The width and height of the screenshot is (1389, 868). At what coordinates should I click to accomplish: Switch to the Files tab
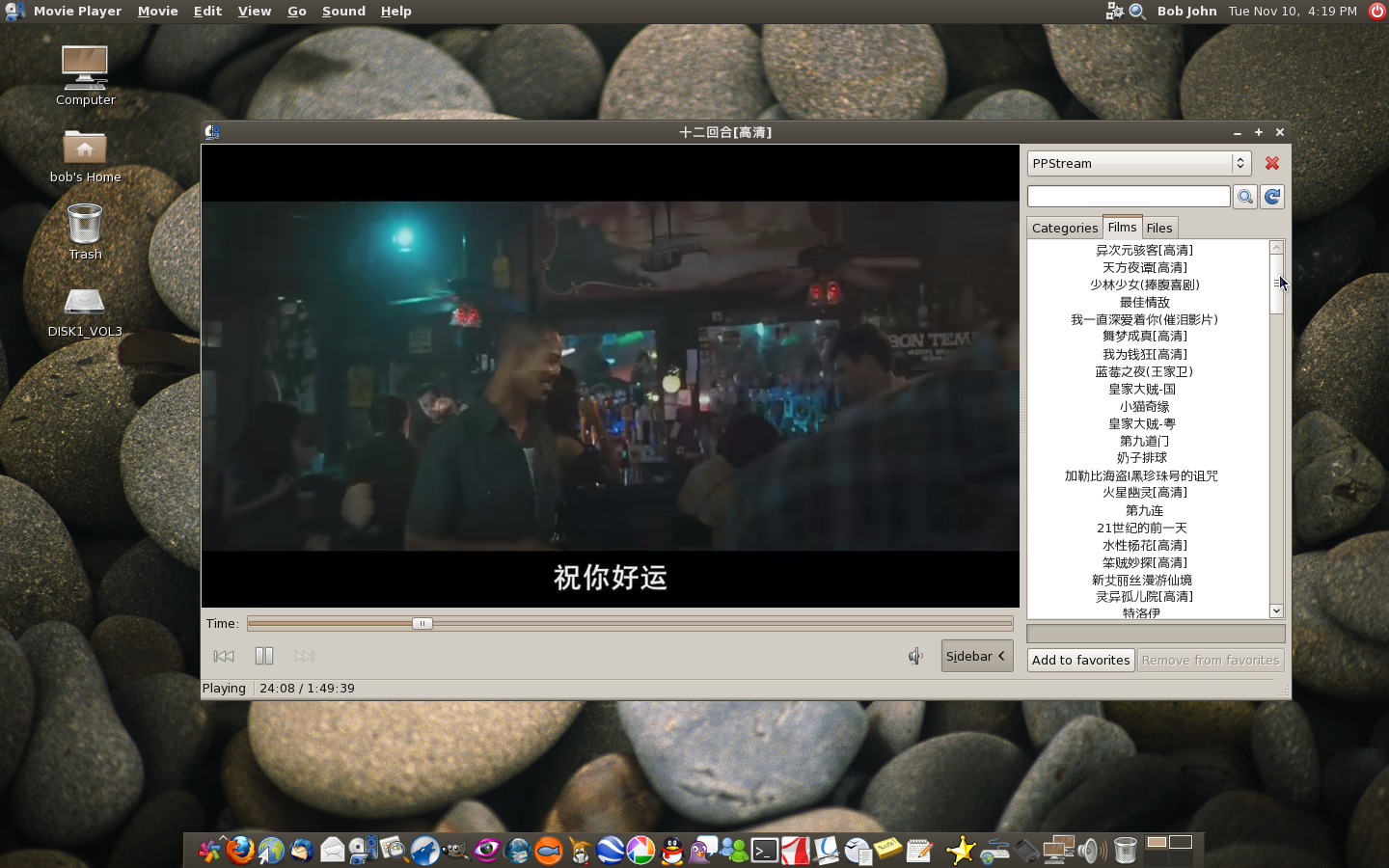pyautogui.click(x=1159, y=228)
